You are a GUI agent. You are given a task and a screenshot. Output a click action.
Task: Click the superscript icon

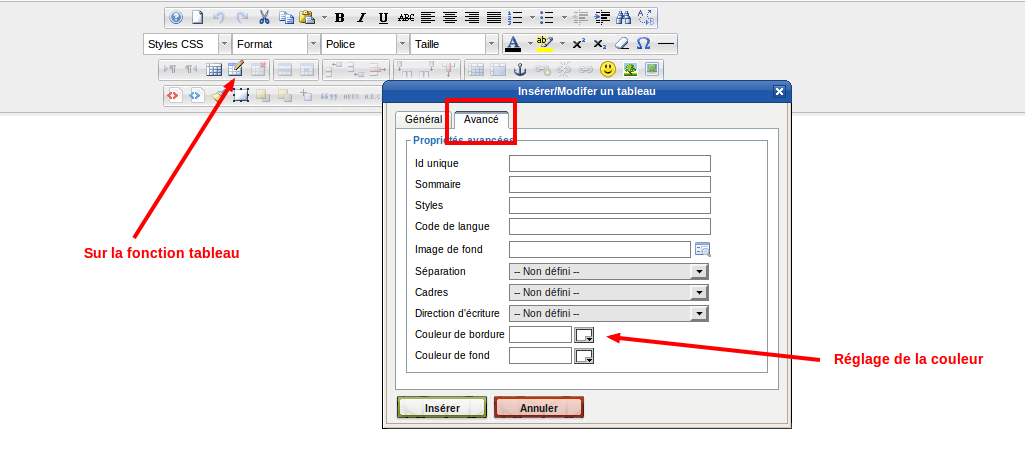(578, 44)
